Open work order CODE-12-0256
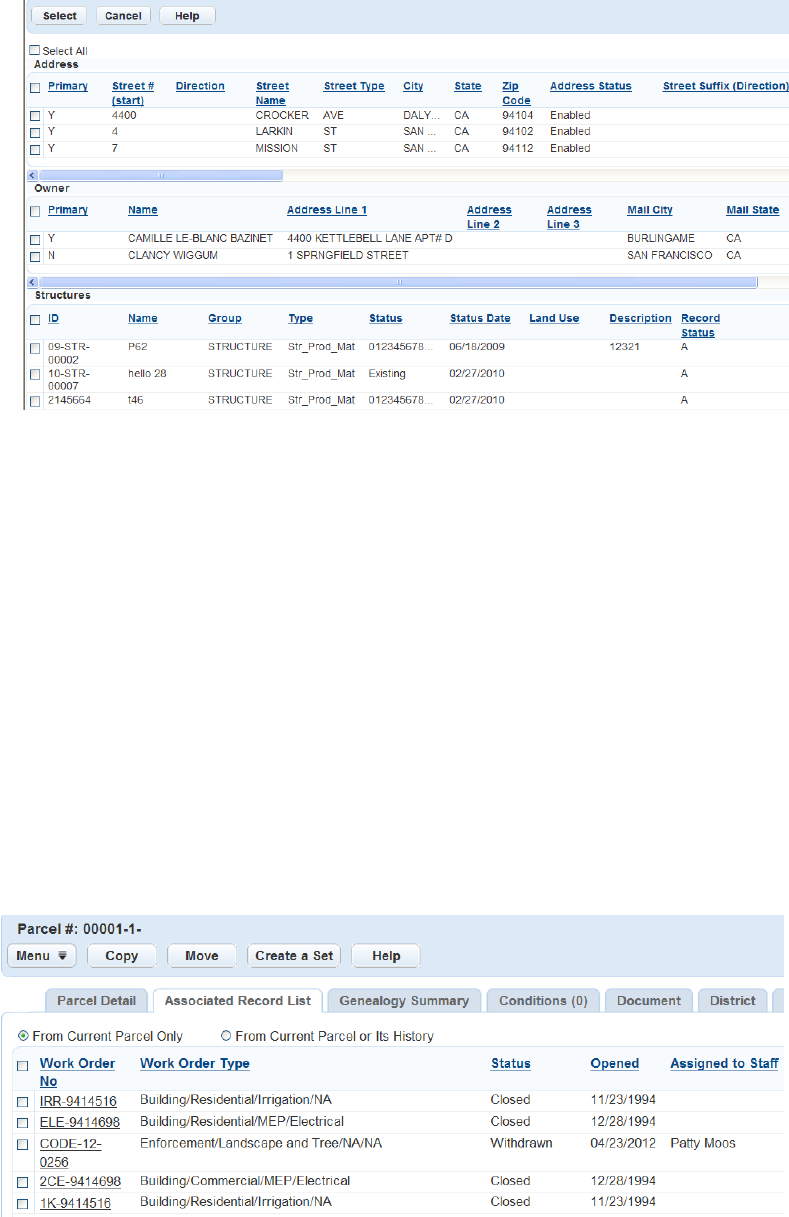The width and height of the screenshot is (789, 1217). pos(70,1152)
